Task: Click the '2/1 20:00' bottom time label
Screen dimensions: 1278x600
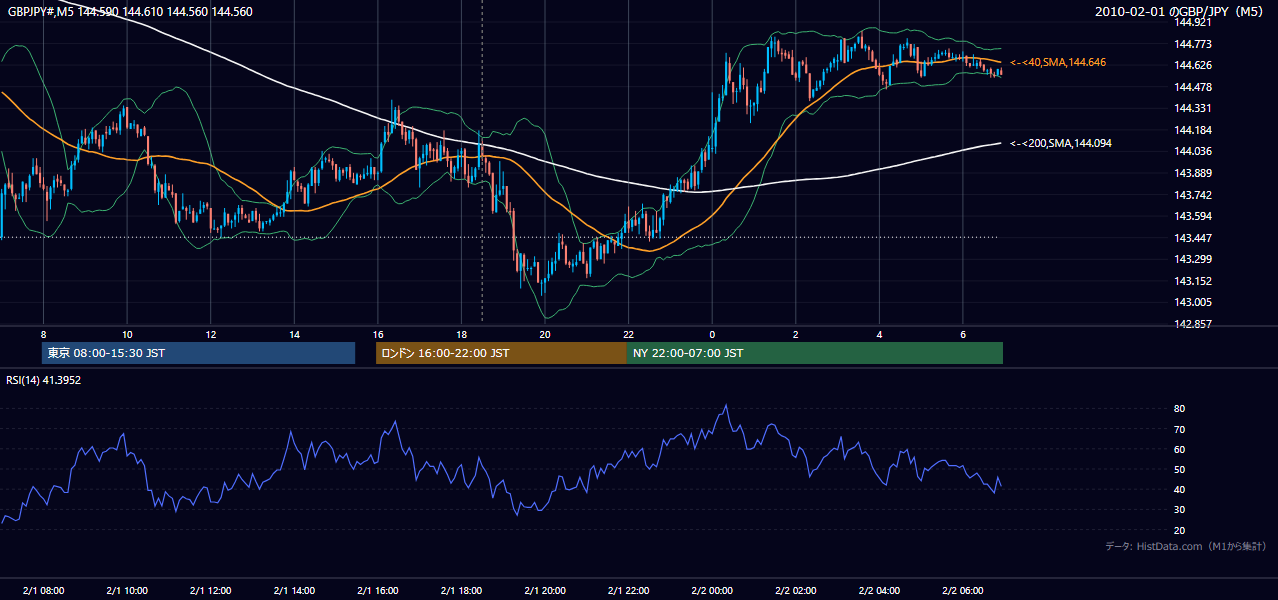Action: pos(545,590)
